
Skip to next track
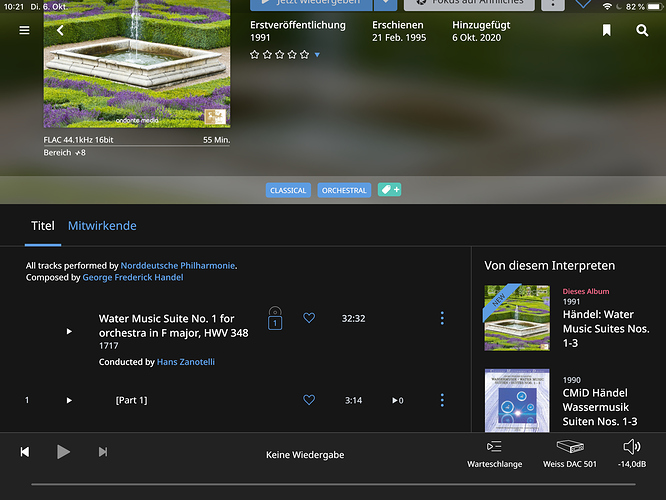click(x=103, y=452)
